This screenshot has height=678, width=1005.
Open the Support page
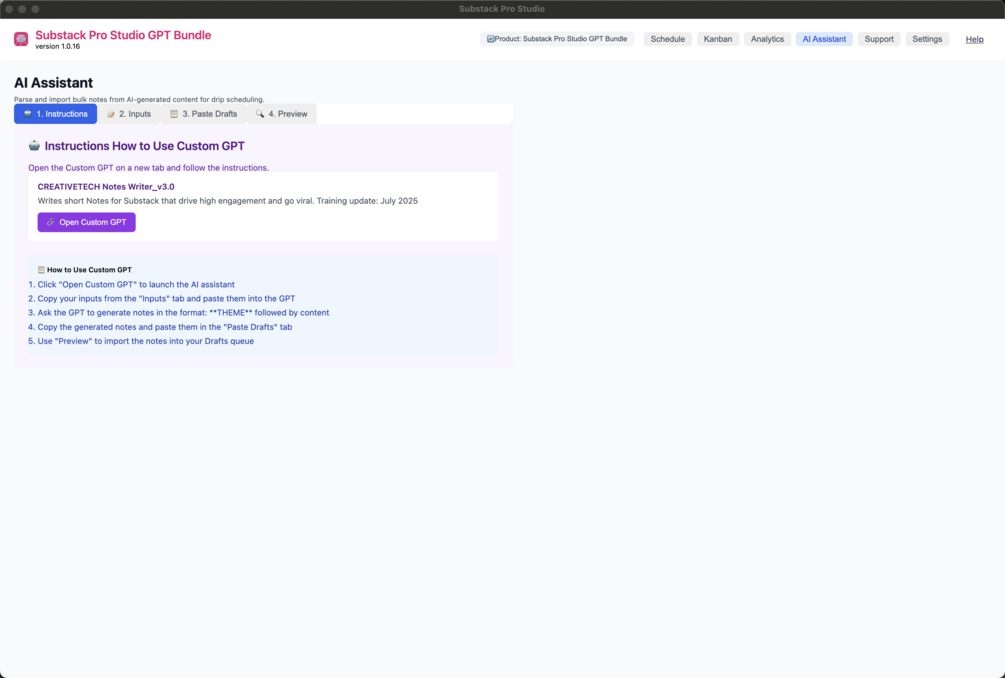879,39
